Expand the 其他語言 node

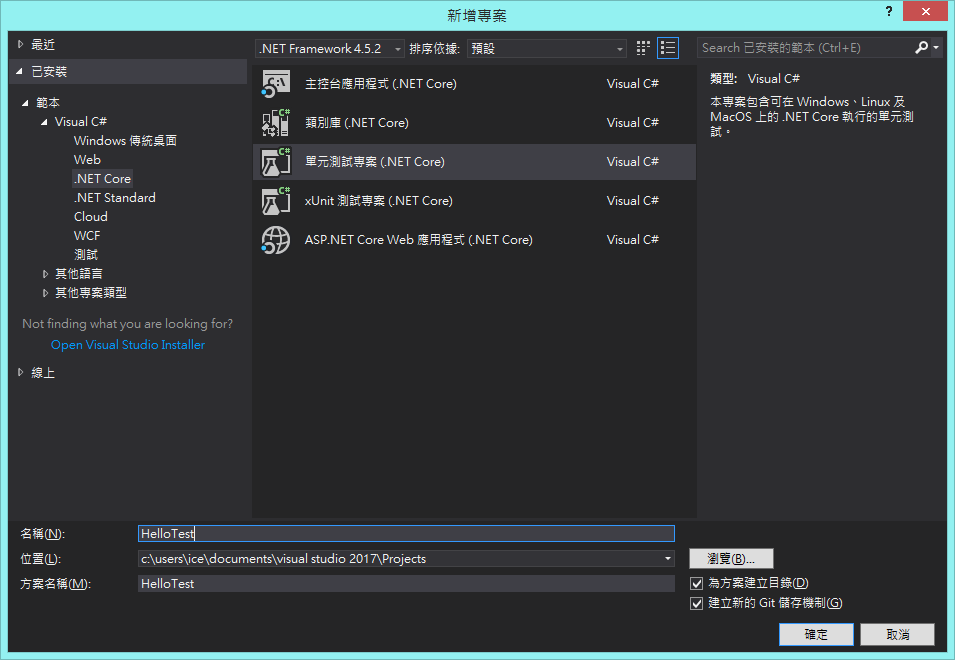[x=45, y=274]
